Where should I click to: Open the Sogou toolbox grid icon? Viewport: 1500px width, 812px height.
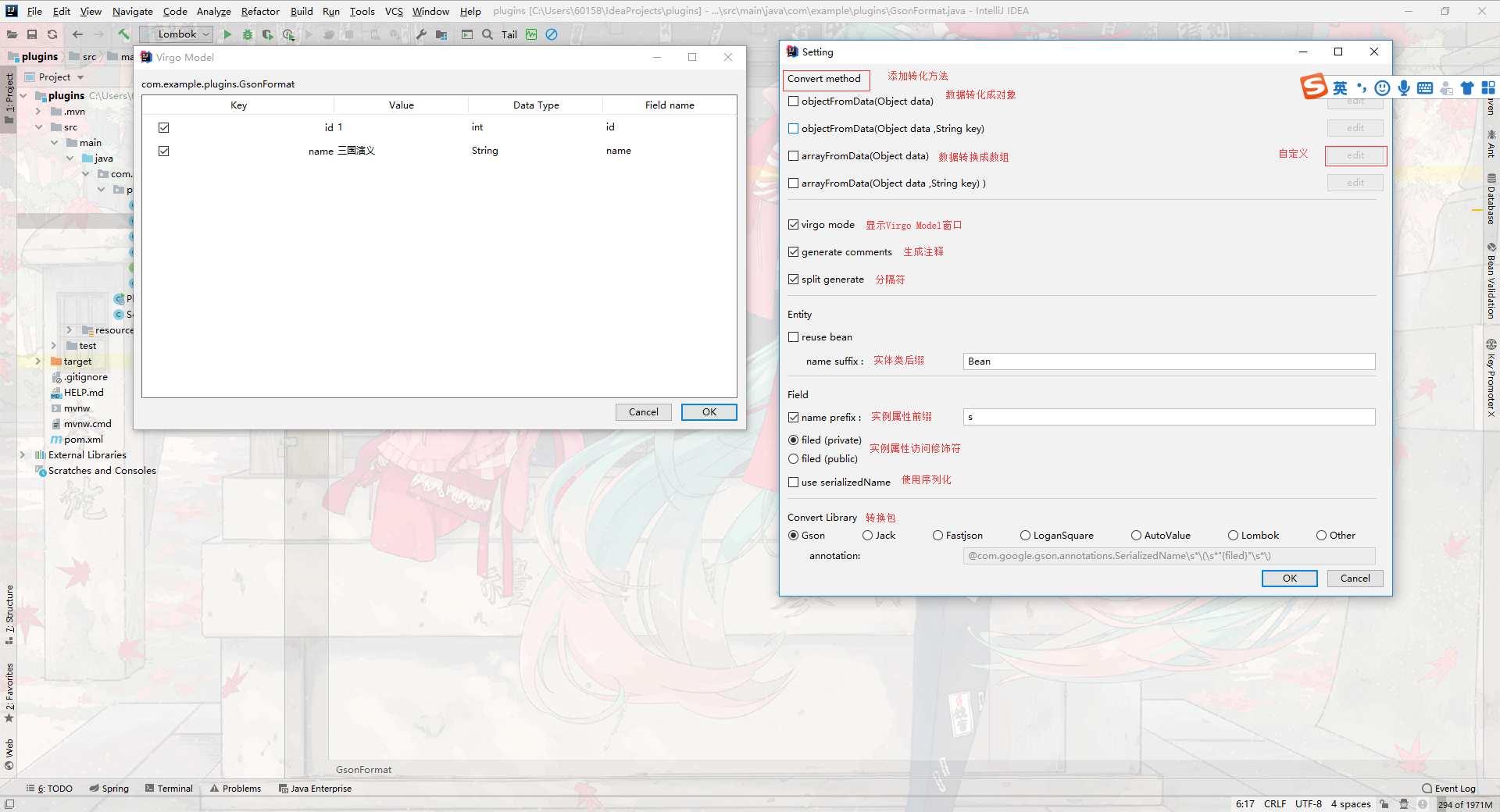coord(1488,87)
